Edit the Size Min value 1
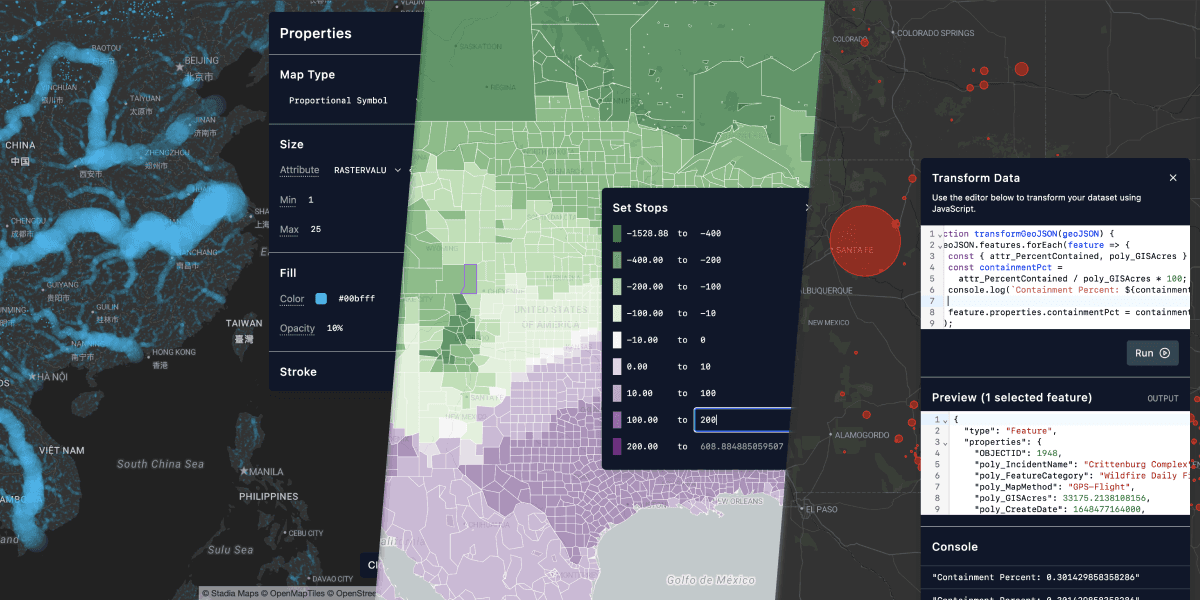Image resolution: width=1200 pixels, height=600 pixels. click(311, 200)
